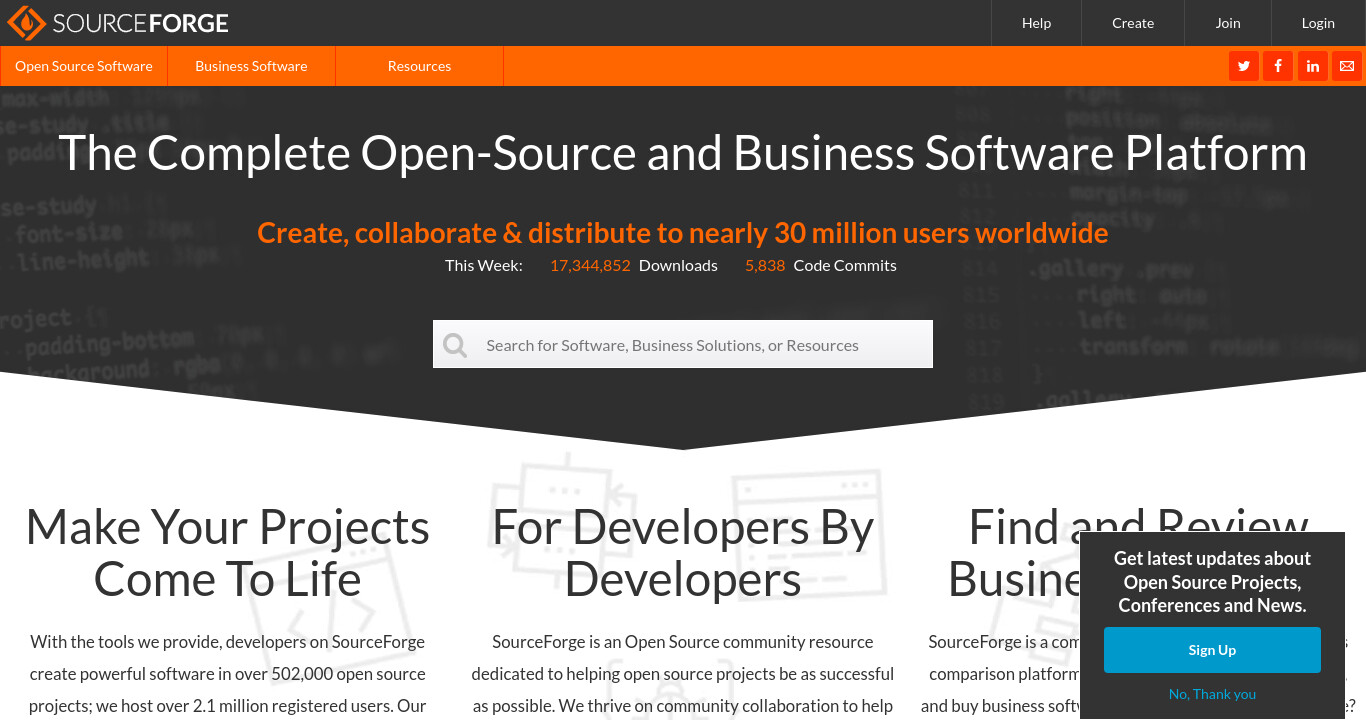Go to the Join page
This screenshot has width=1366, height=720.
[x=1228, y=23]
